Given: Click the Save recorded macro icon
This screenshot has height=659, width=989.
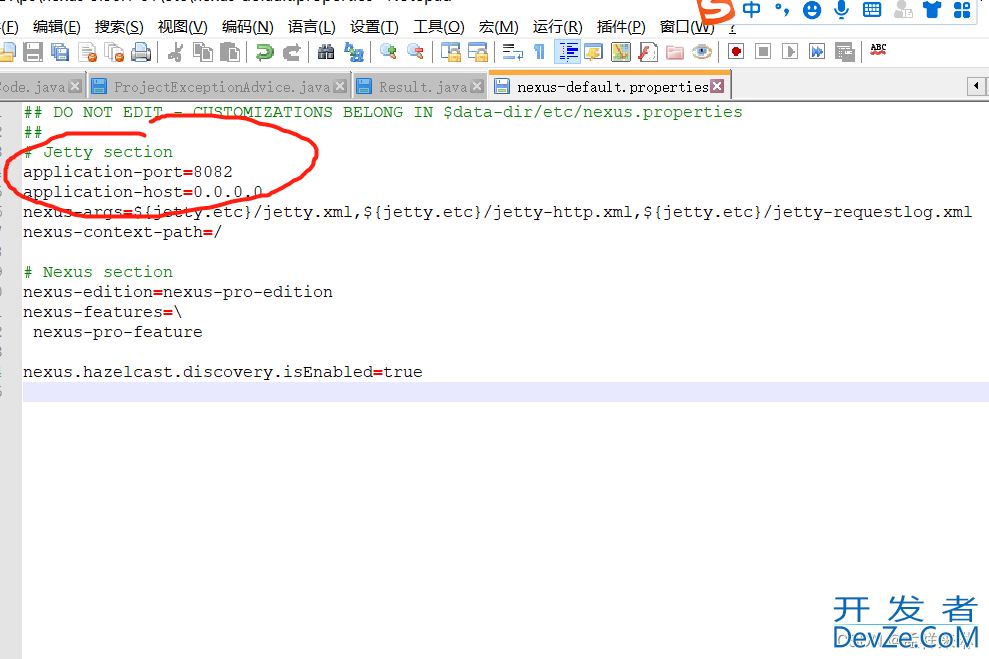Looking at the screenshot, I should 844,51.
